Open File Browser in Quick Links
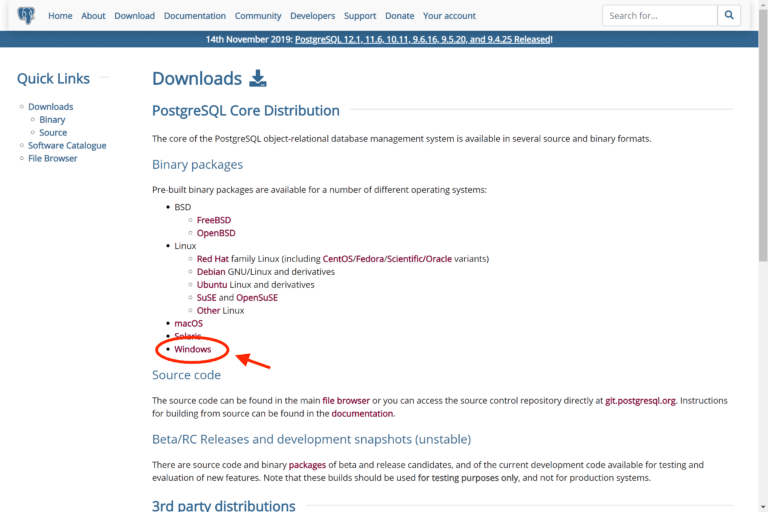768x512 pixels. pos(52,159)
